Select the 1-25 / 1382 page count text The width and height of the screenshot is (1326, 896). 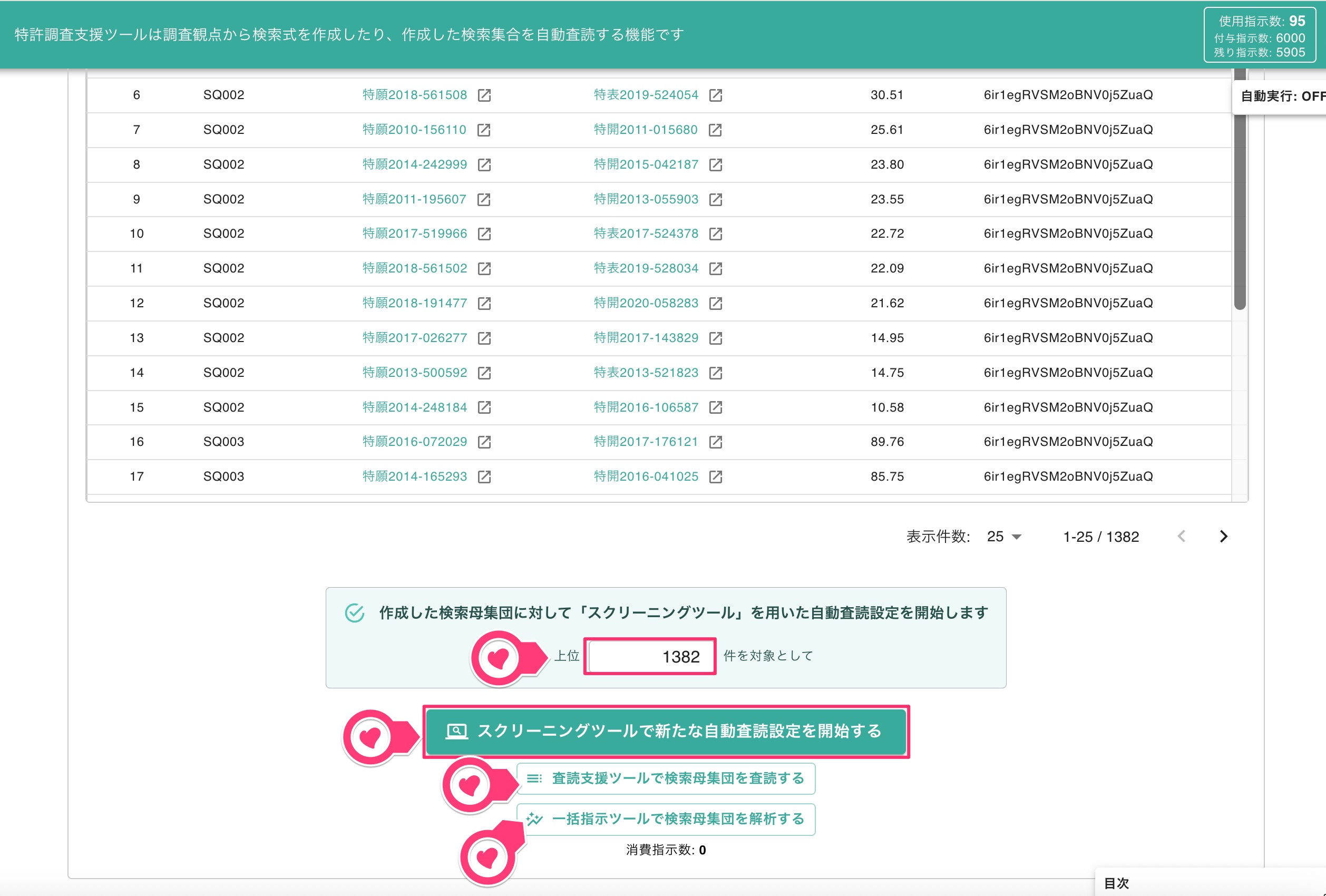pos(1101,537)
